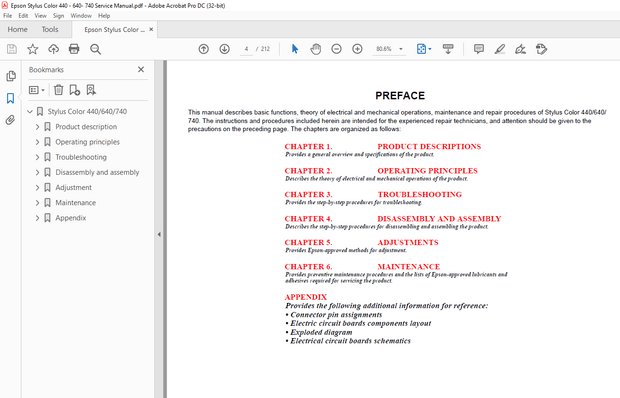Open the File menu
Viewport: 620px width, 398px height.
pyautogui.click(x=8, y=16)
